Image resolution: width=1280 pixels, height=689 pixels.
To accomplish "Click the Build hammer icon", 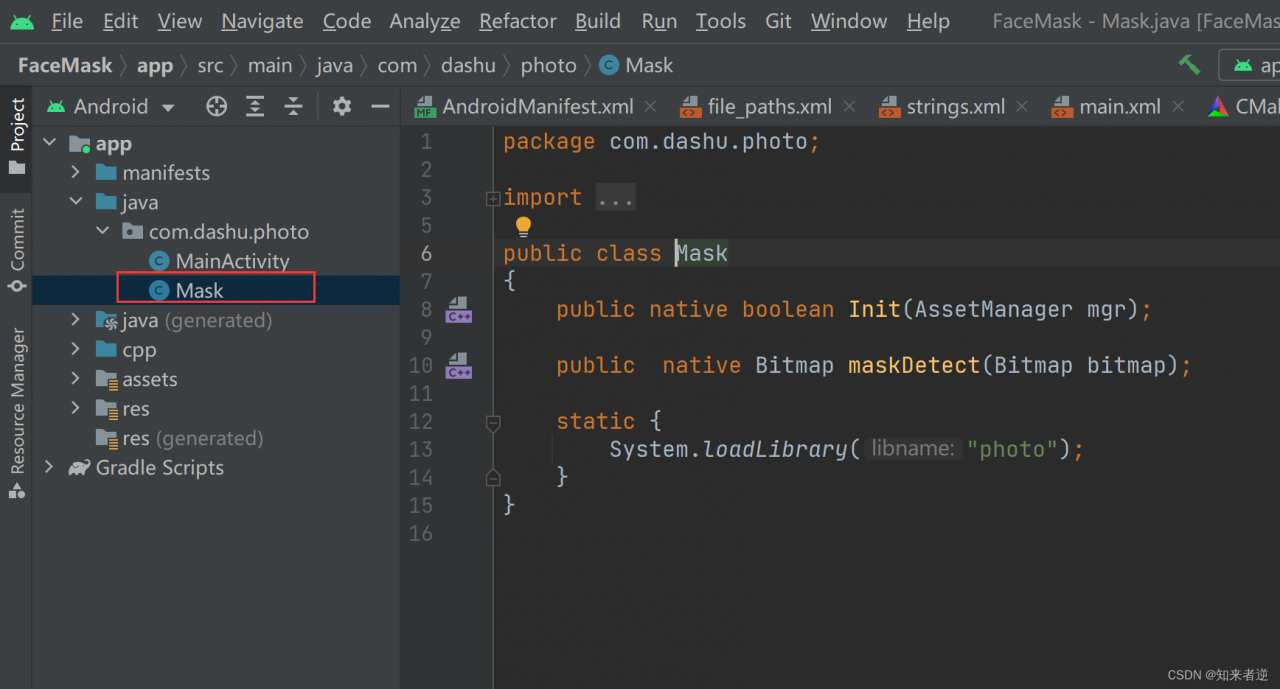I will point(1189,65).
